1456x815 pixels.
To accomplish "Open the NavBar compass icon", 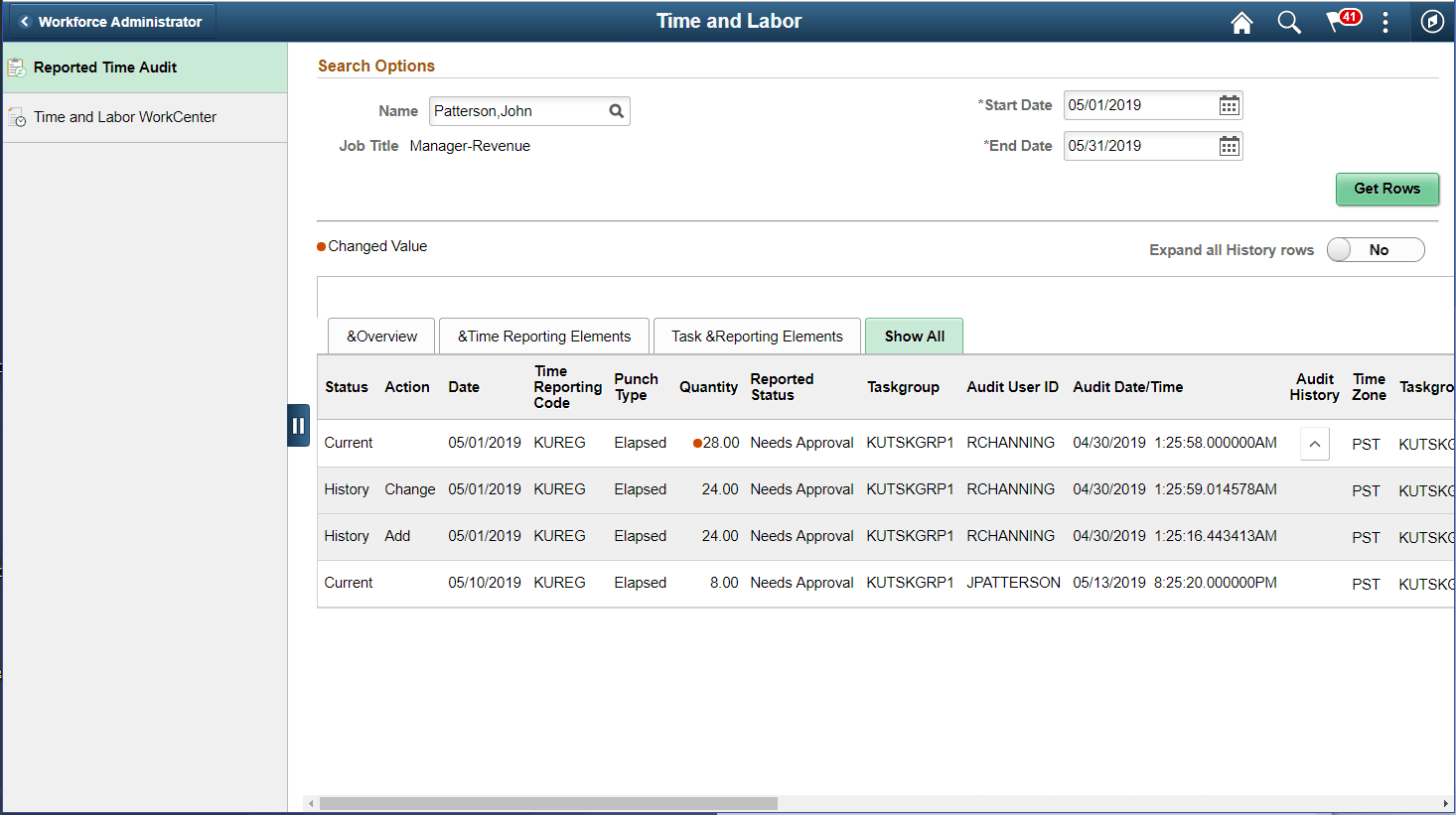I will coord(1431,22).
